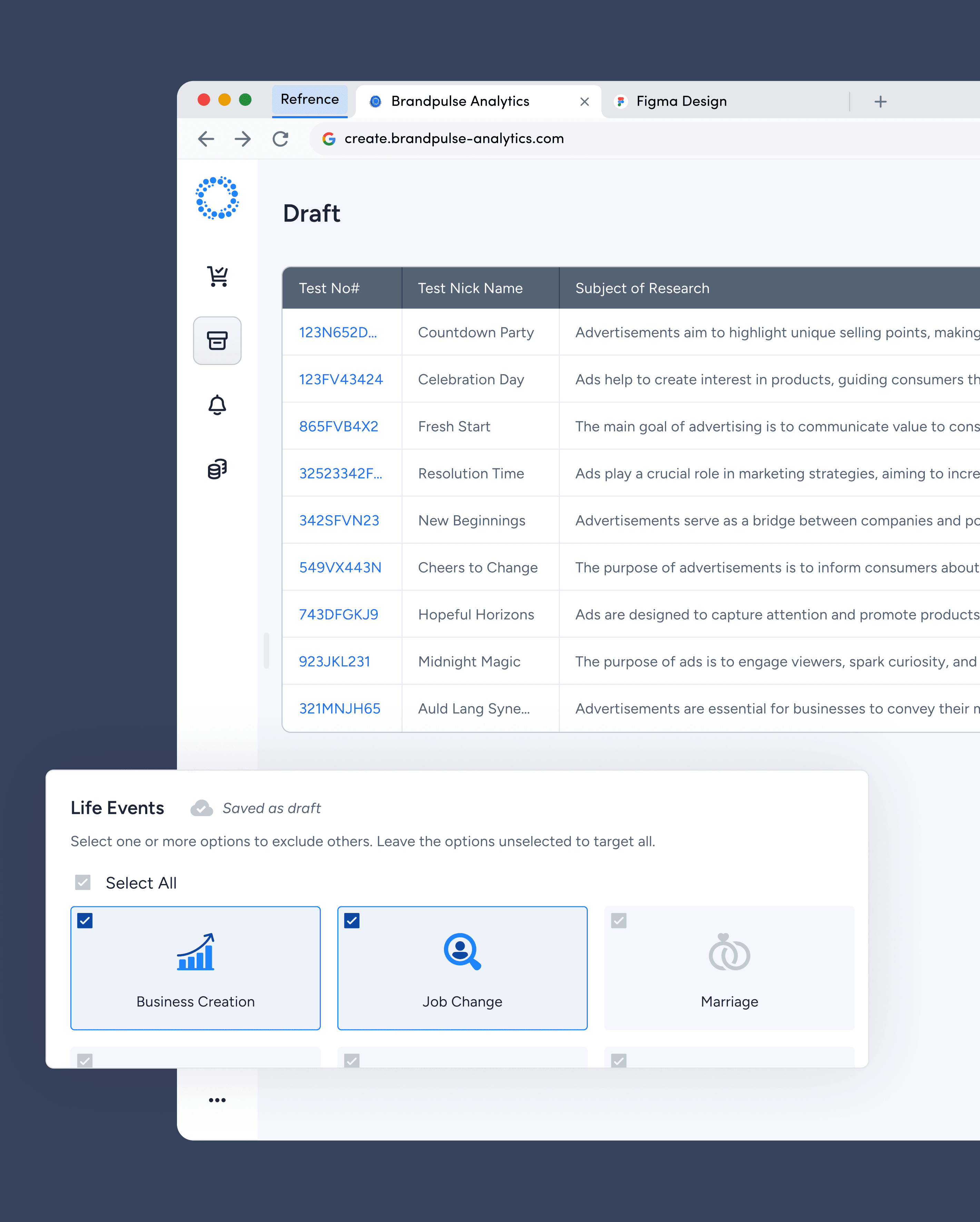Screen dimensions: 980x1222
Task: Open a new tab with plus icon
Action: point(880,101)
